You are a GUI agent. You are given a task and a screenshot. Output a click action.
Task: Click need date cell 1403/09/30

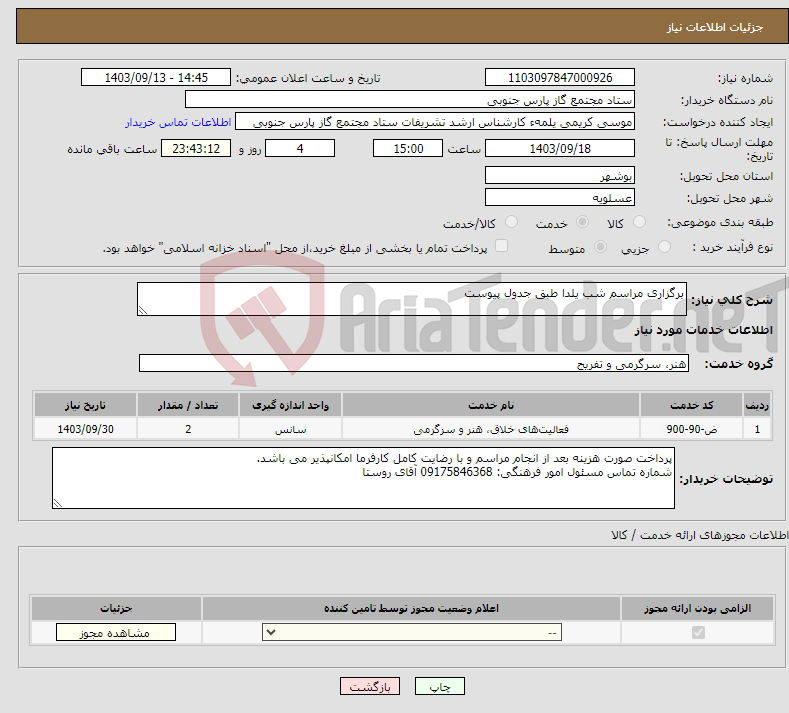[86, 429]
